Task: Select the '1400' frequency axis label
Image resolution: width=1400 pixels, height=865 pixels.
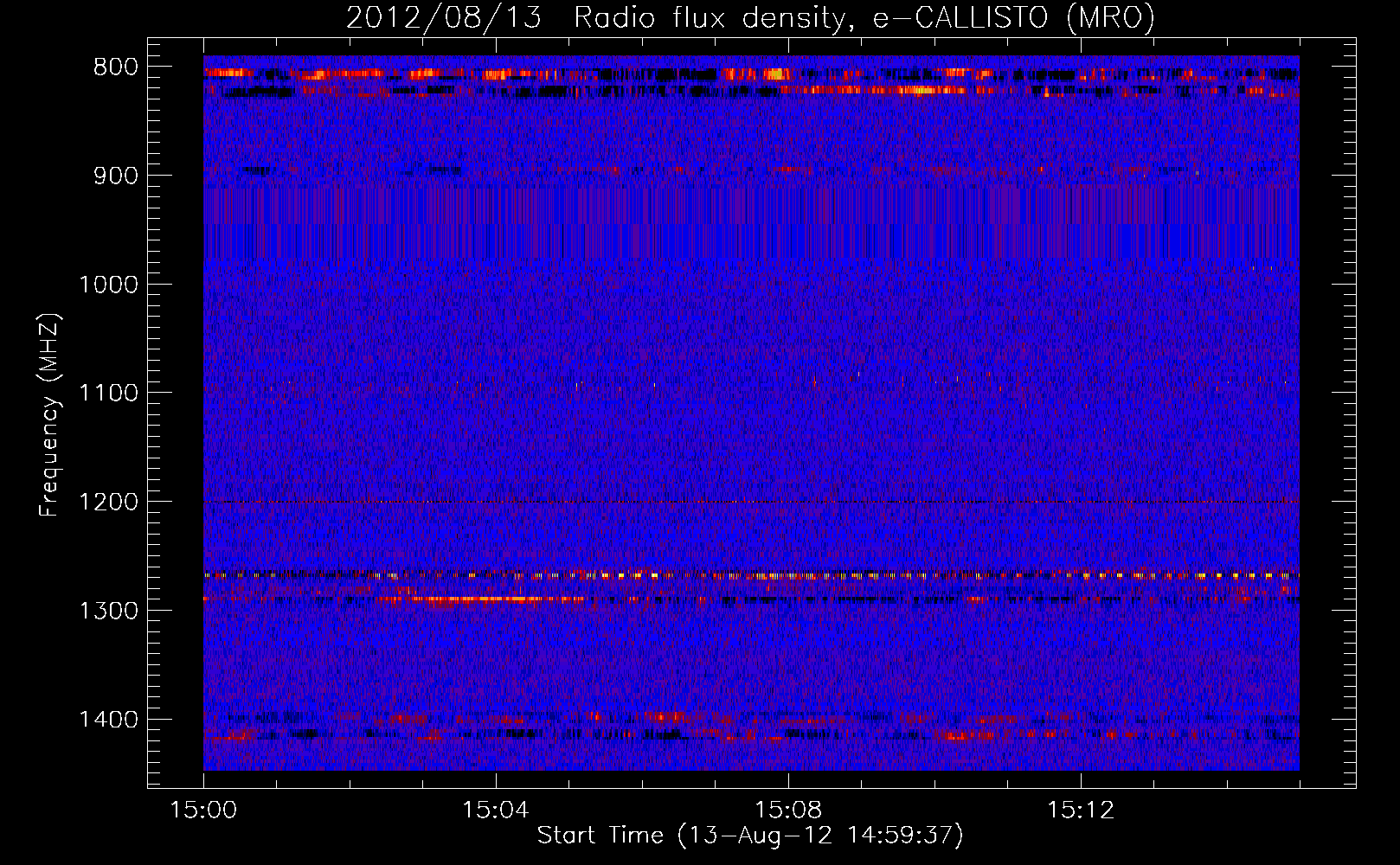Action: tap(109, 720)
